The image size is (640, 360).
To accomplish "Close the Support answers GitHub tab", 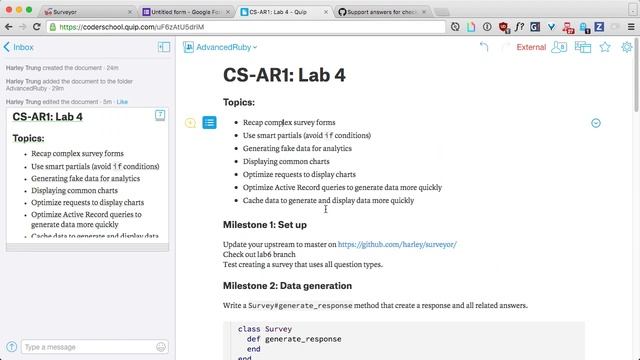I will pos(424,12).
